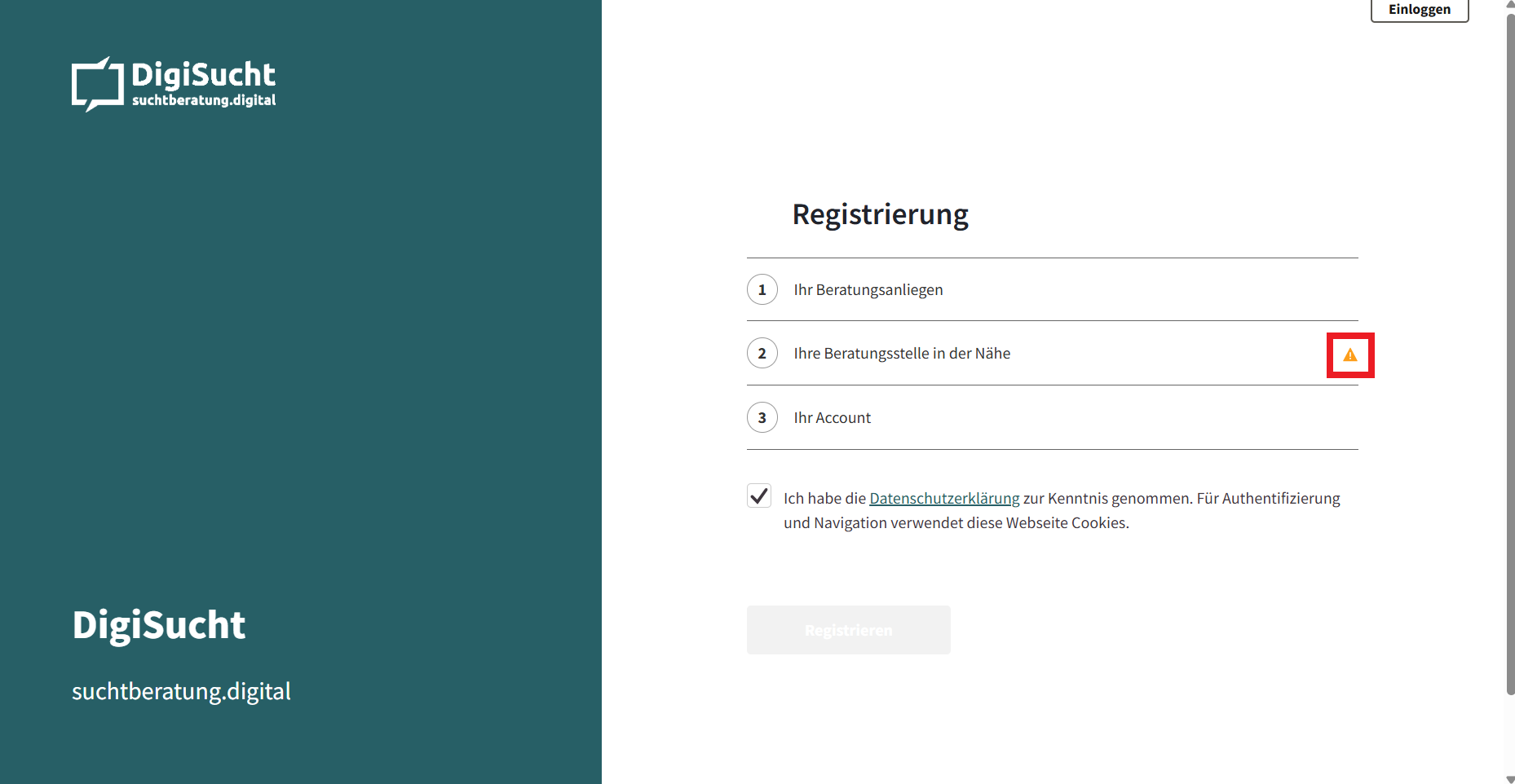This screenshot has height=784, width=1515.
Task: Select the step 2 number circle
Action: [762, 353]
